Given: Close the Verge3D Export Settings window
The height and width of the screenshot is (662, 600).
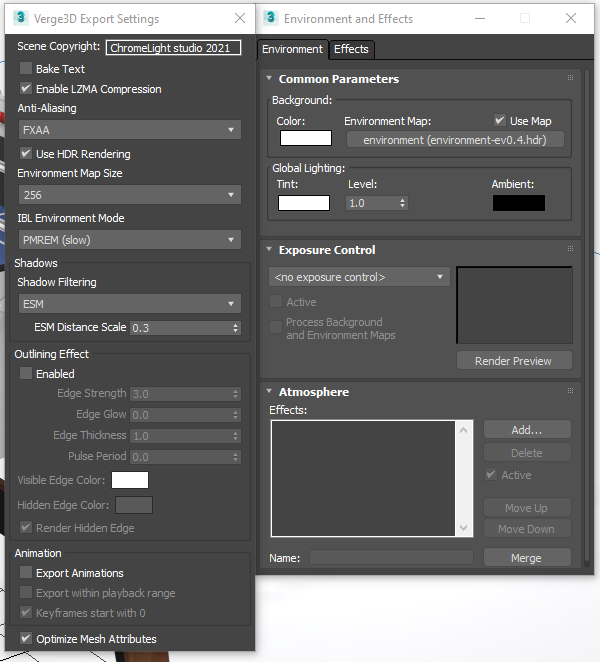Looking at the screenshot, I should (240, 18).
